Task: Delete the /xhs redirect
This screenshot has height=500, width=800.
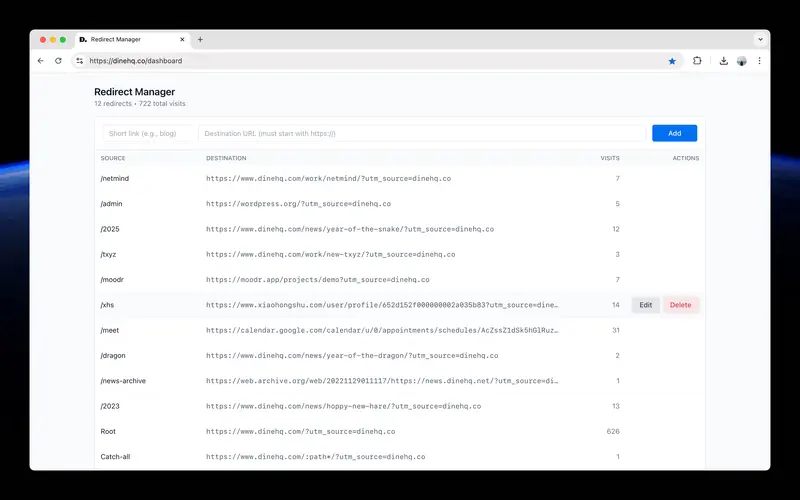Action: (x=680, y=305)
